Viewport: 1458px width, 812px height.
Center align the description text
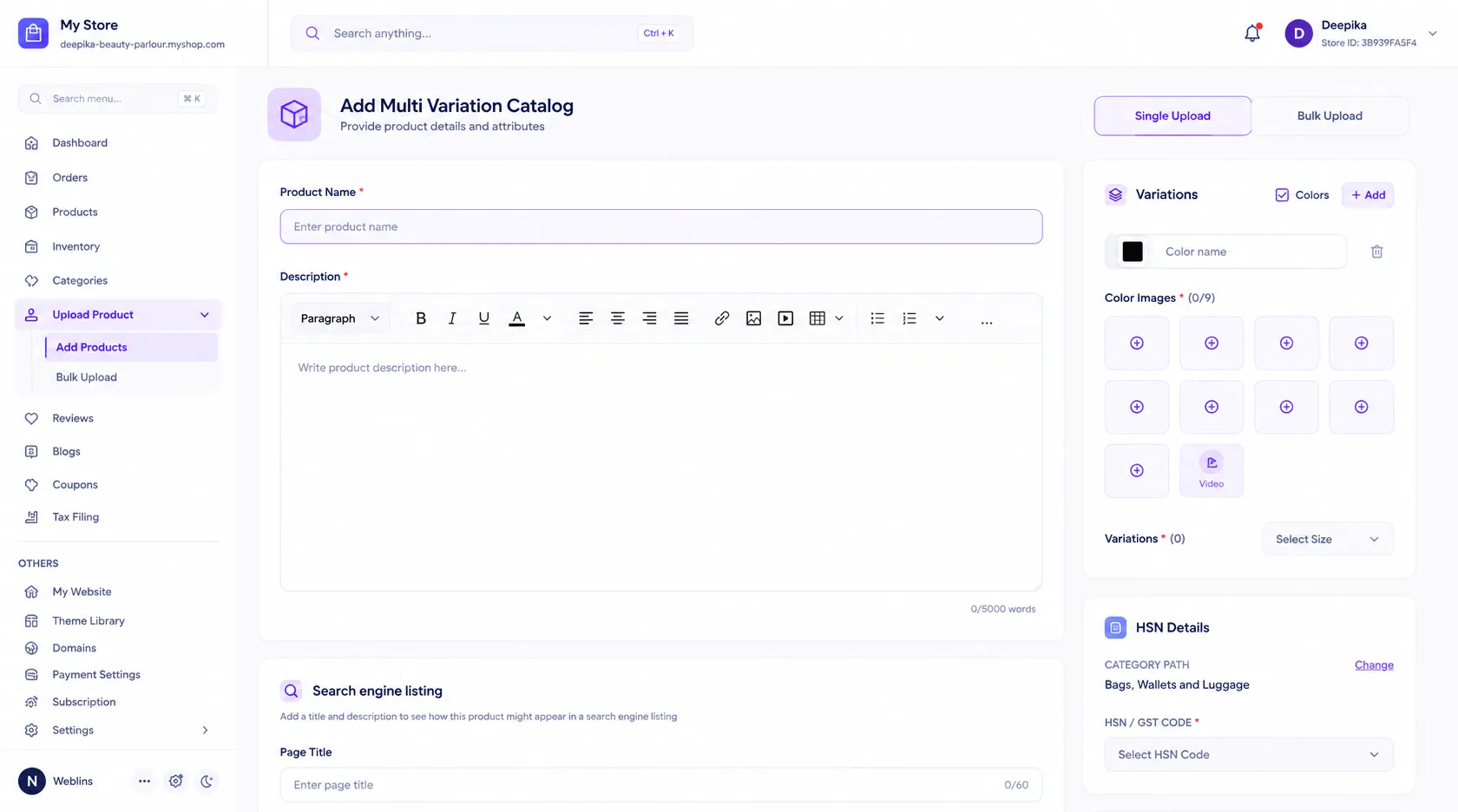(618, 318)
